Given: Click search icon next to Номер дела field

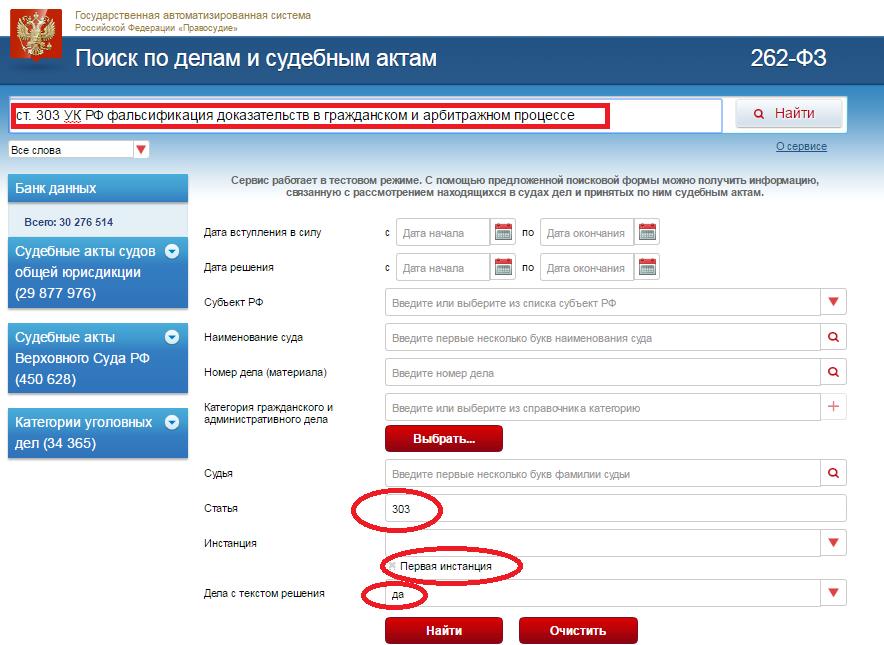Looking at the screenshot, I should click(833, 372).
